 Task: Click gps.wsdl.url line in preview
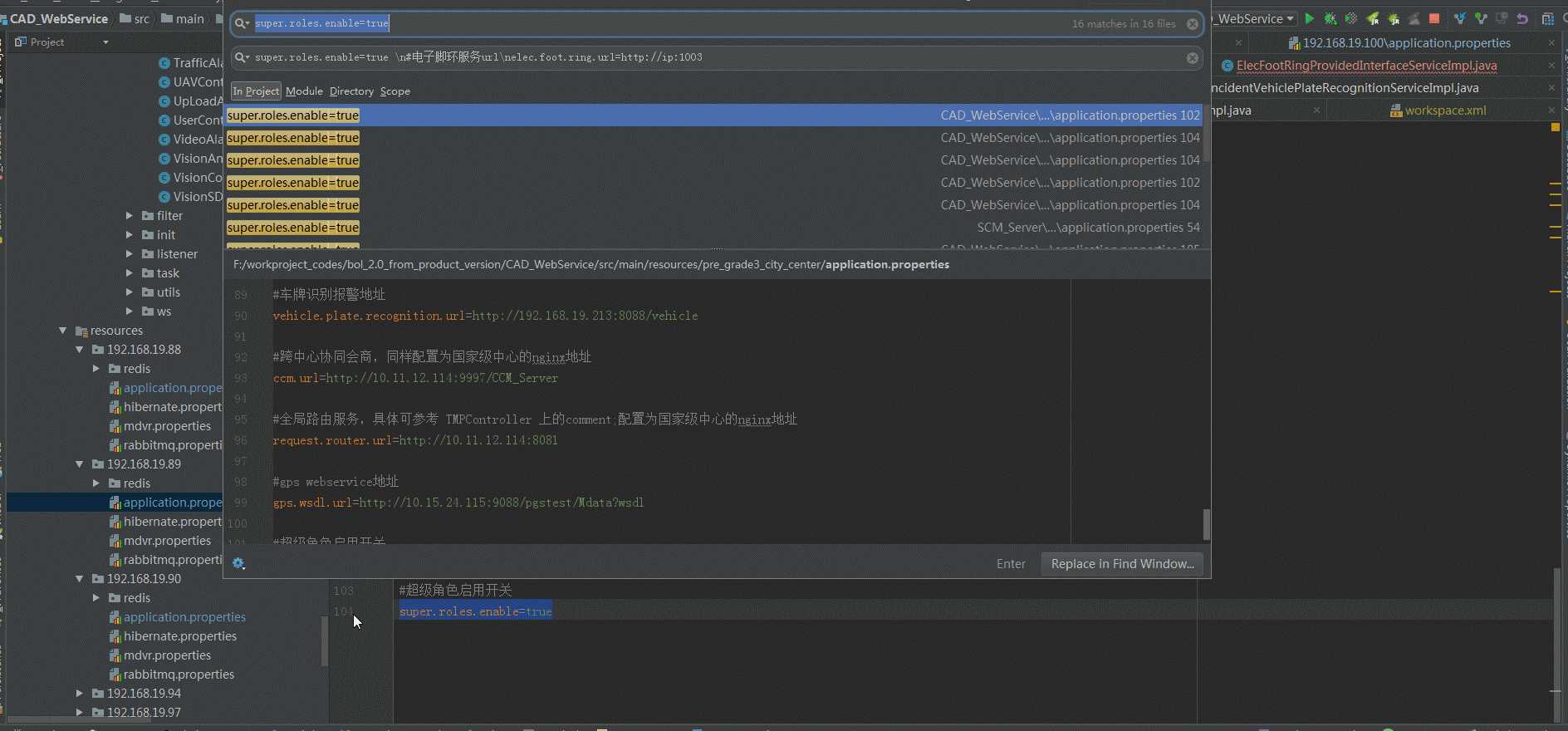458,503
